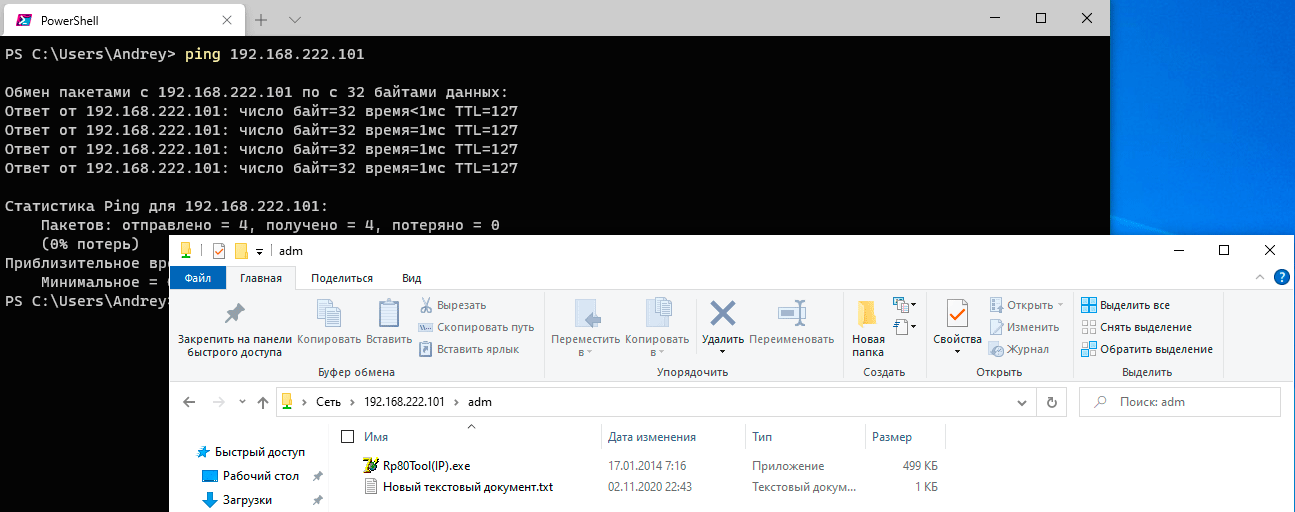Select Новый текстовый документ.txt
Viewport: 1295px width, 512px height.
(468, 487)
